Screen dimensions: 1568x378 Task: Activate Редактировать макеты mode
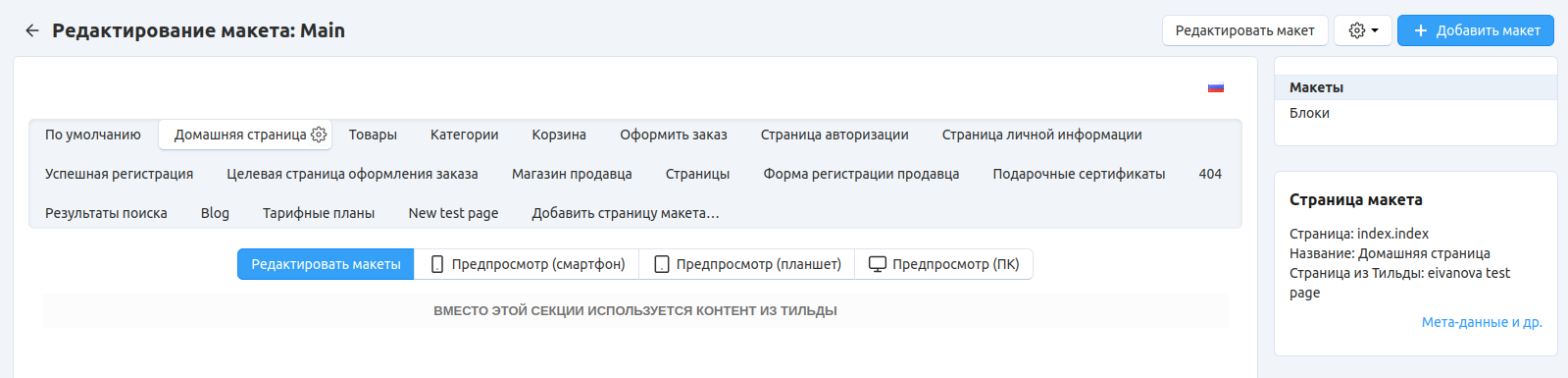pos(326,264)
